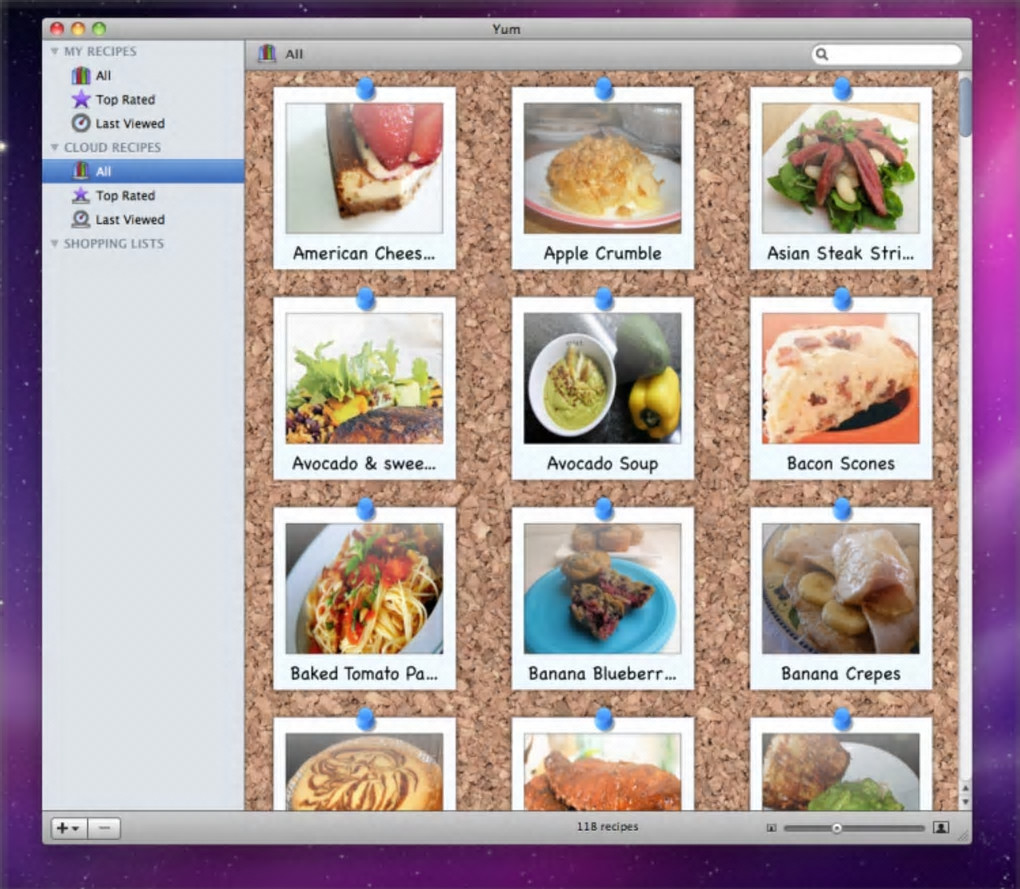Open the Bacon Scones recipe photo
1020x889 pixels.
pyautogui.click(x=840, y=378)
